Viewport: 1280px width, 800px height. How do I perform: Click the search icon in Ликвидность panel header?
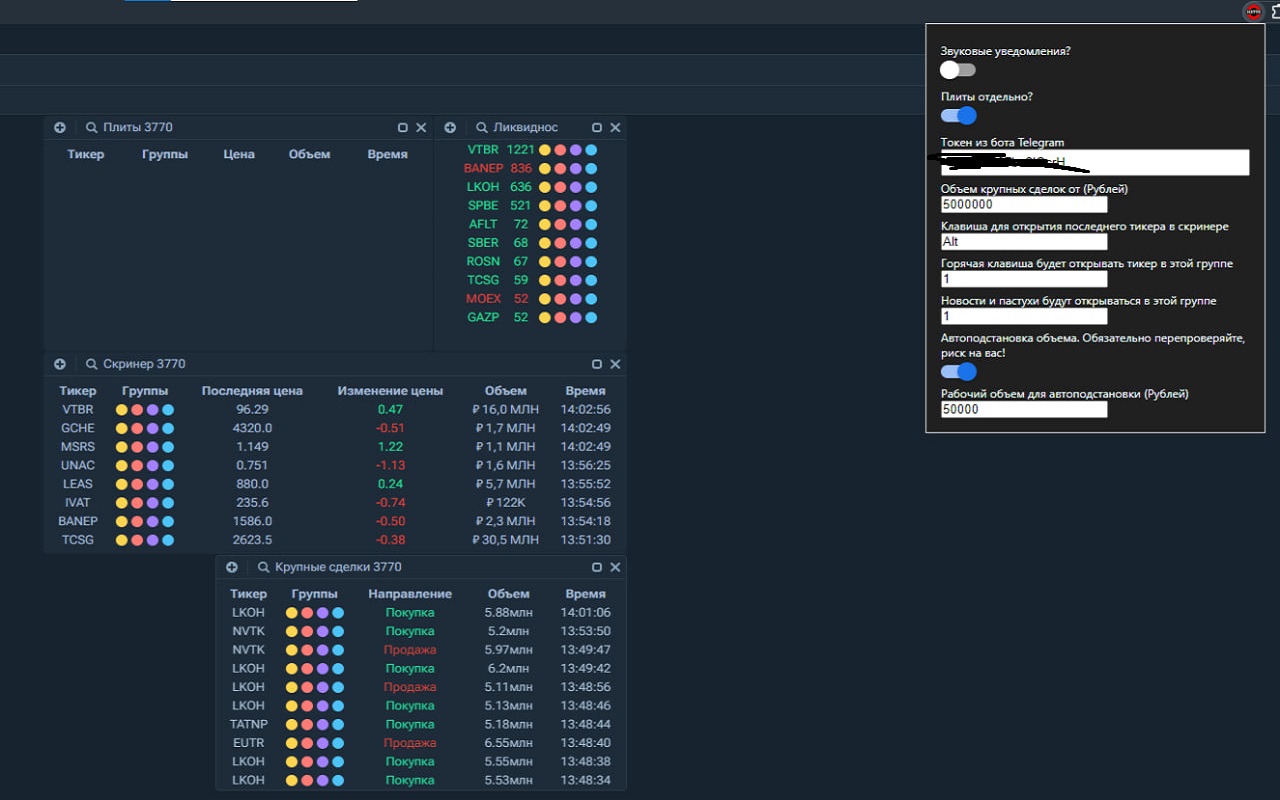[482, 128]
